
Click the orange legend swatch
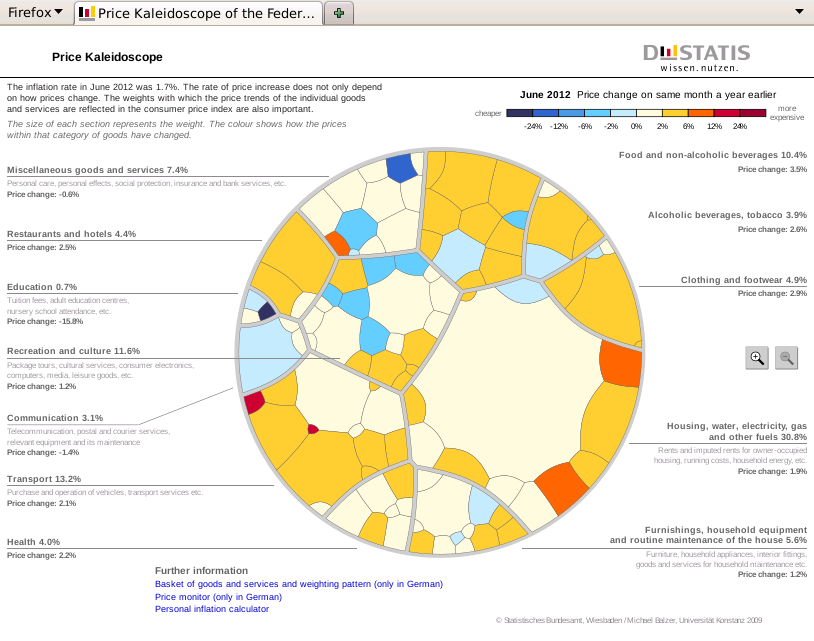pyautogui.click(x=701, y=113)
